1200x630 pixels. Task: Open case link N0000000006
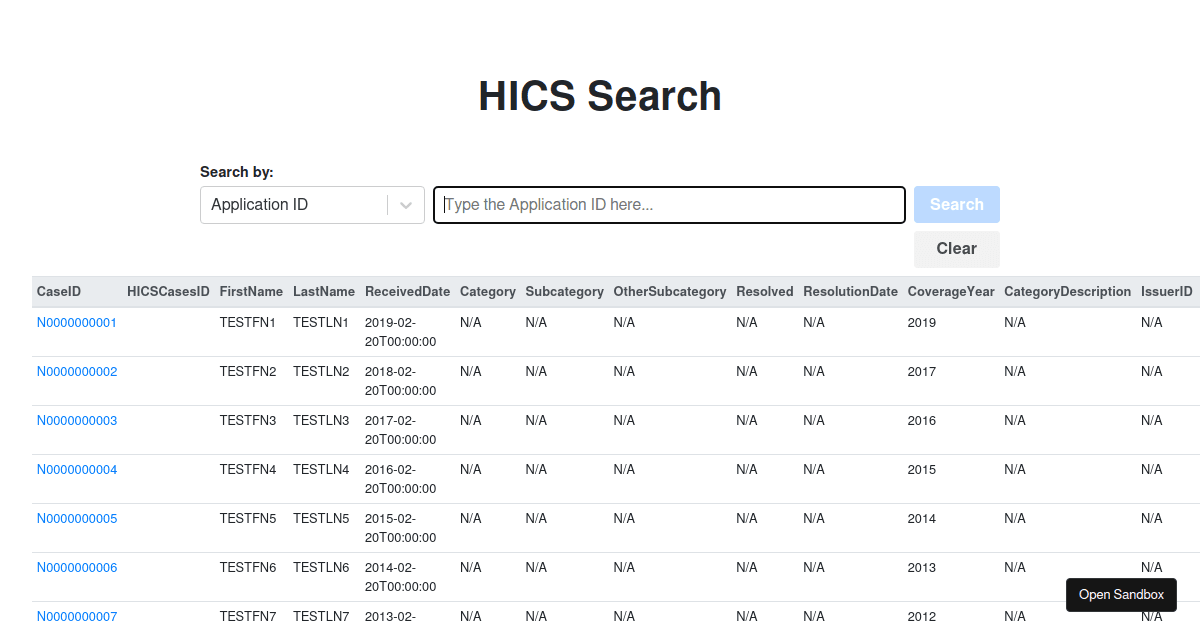tap(77, 568)
